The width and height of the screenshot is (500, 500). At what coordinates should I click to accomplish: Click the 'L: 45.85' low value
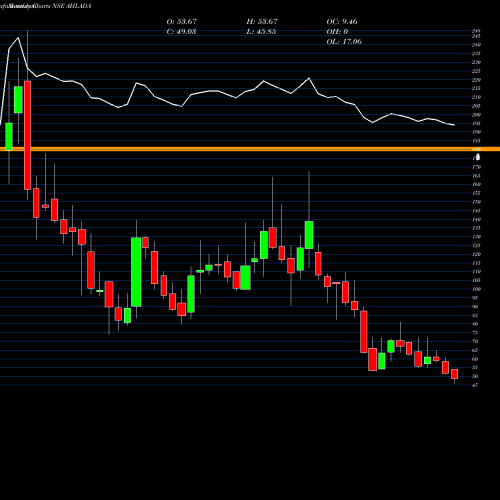coord(261,32)
